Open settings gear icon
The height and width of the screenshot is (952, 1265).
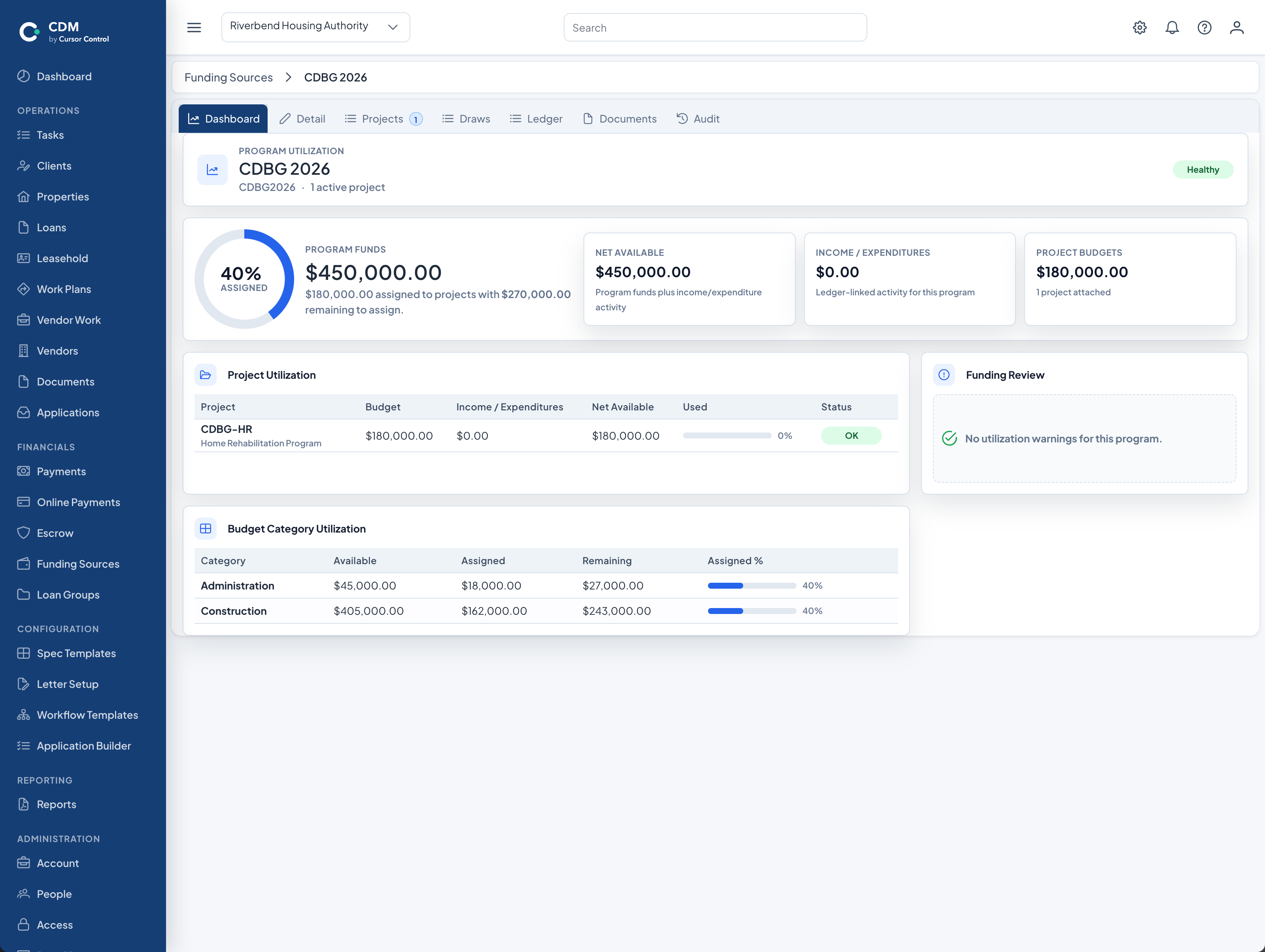pos(1139,27)
